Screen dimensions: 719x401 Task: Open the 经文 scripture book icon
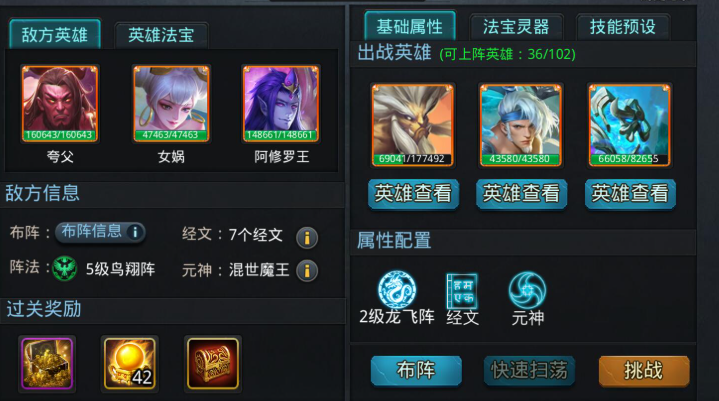tap(462, 291)
